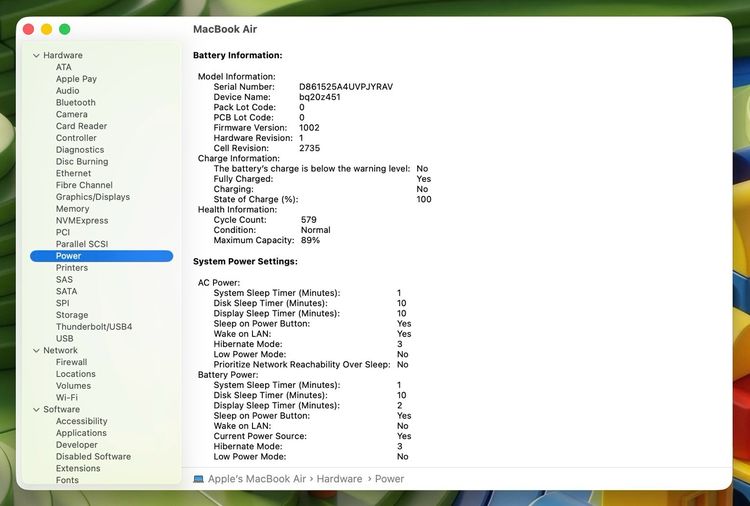Click Battery Information heading

[238, 55]
